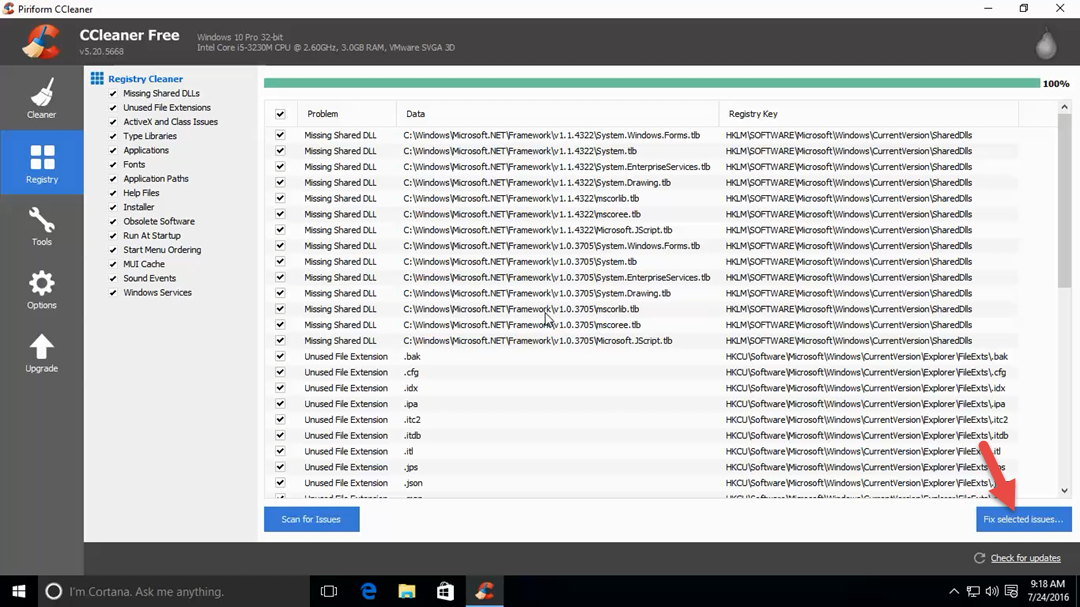
Task: Toggle the Unused File Extensions option
Action: [113, 108]
